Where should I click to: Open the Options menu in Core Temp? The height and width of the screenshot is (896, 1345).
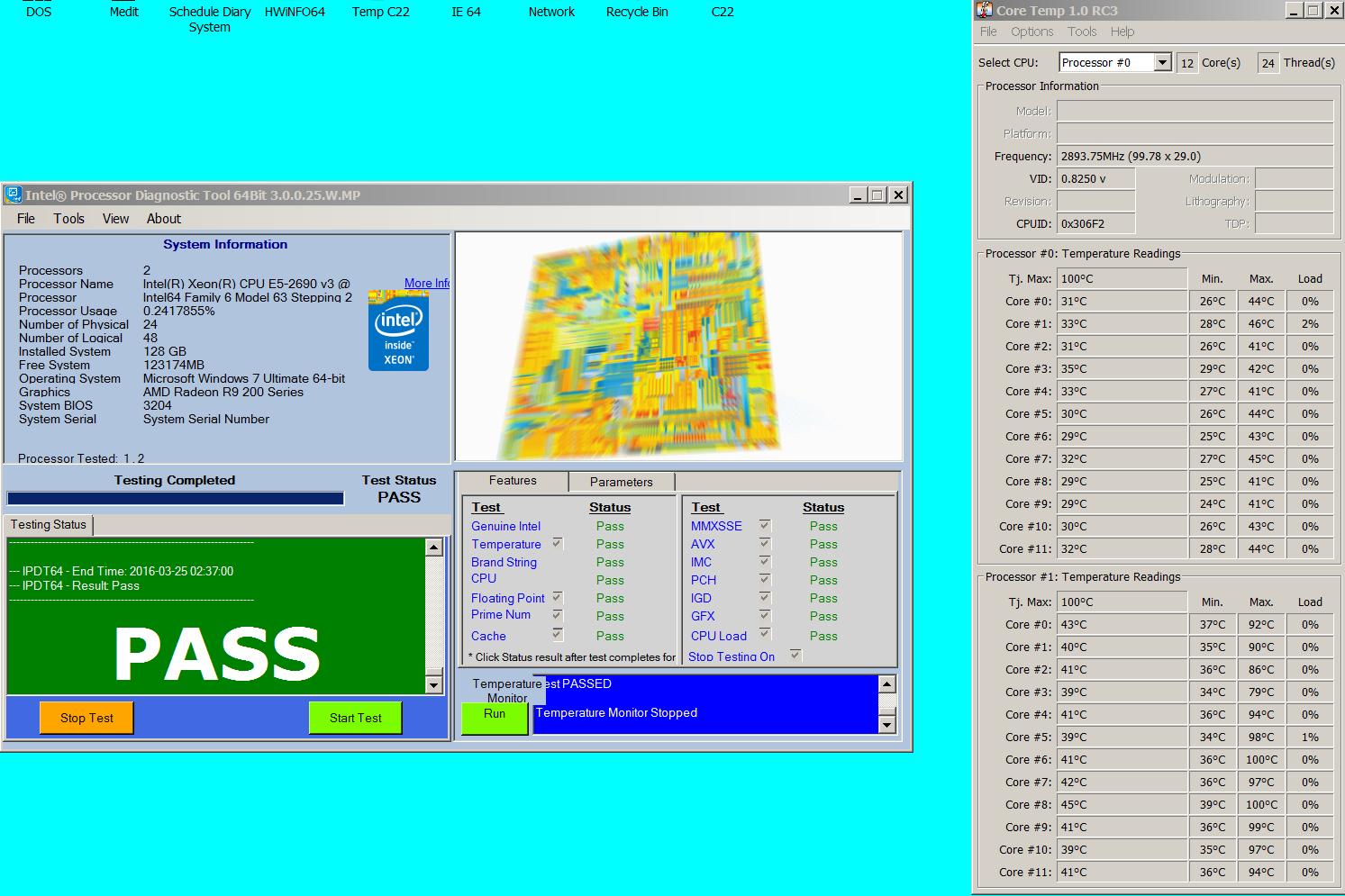(x=1031, y=32)
